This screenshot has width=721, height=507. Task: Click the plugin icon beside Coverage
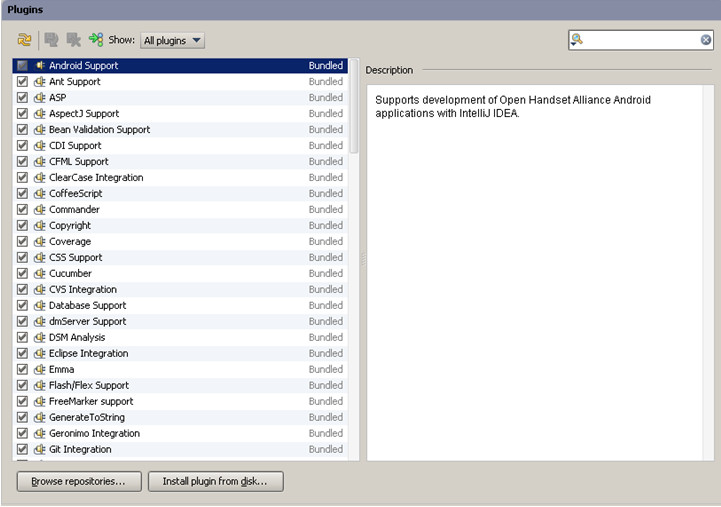[40, 242]
